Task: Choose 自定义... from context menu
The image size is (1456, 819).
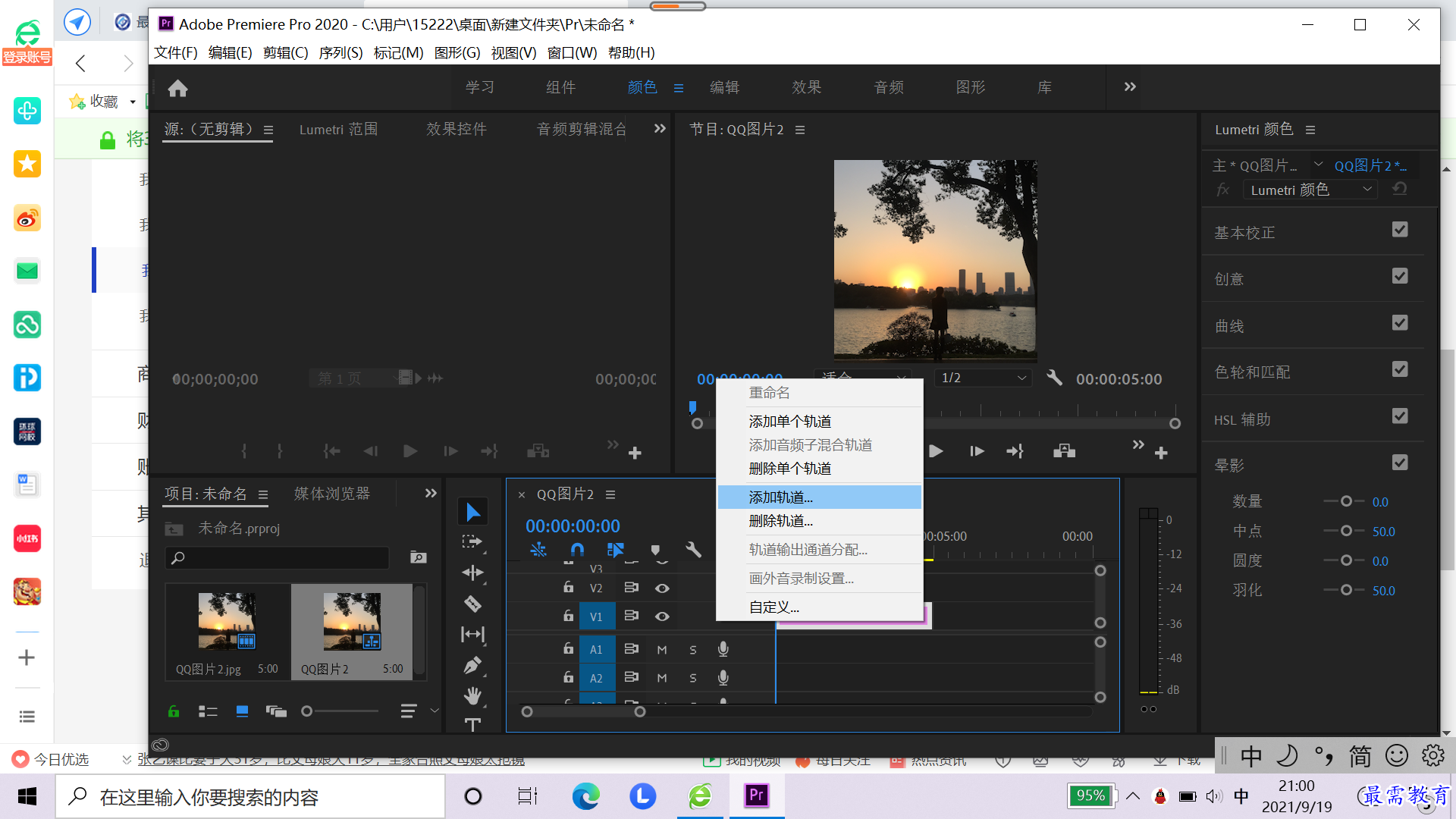Action: click(x=819, y=607)
